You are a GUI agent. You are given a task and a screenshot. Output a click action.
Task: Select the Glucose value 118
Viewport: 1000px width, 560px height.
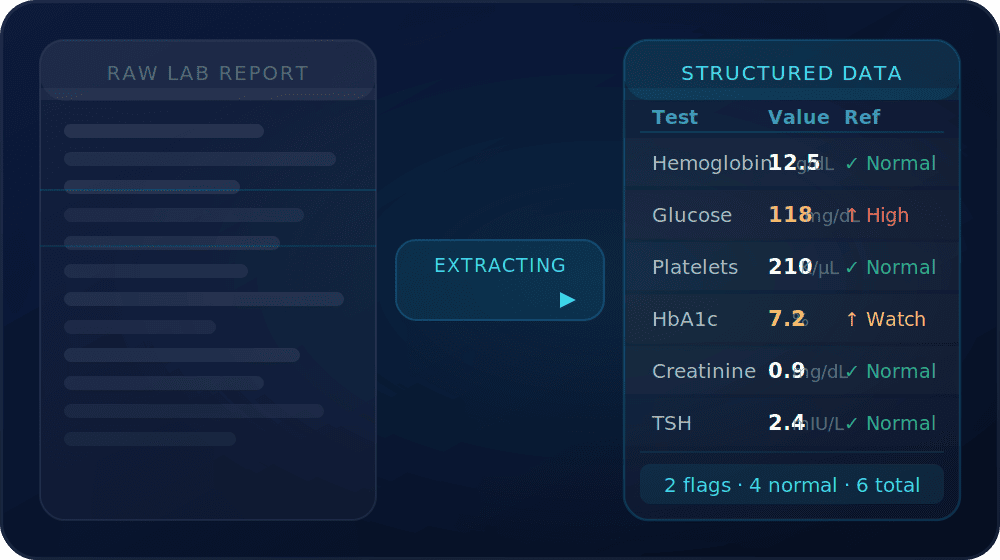pyautogui.click(x=790, y=215)
